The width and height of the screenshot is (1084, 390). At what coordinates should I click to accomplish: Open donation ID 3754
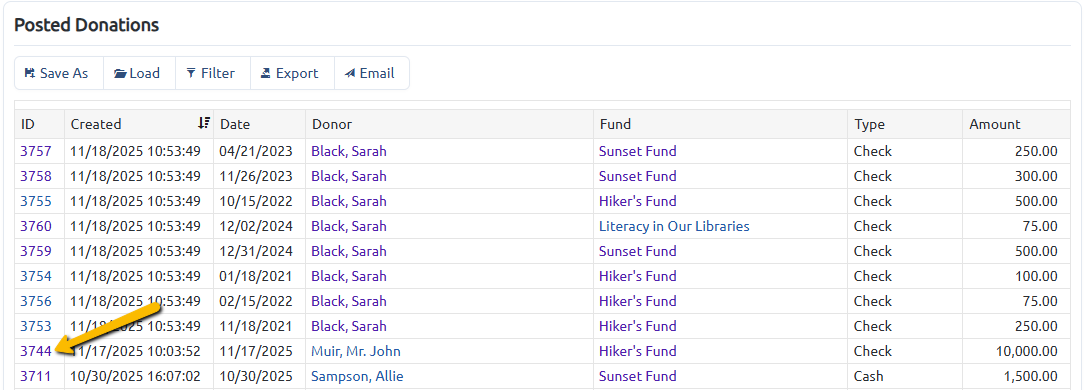(x=36, y=276)
